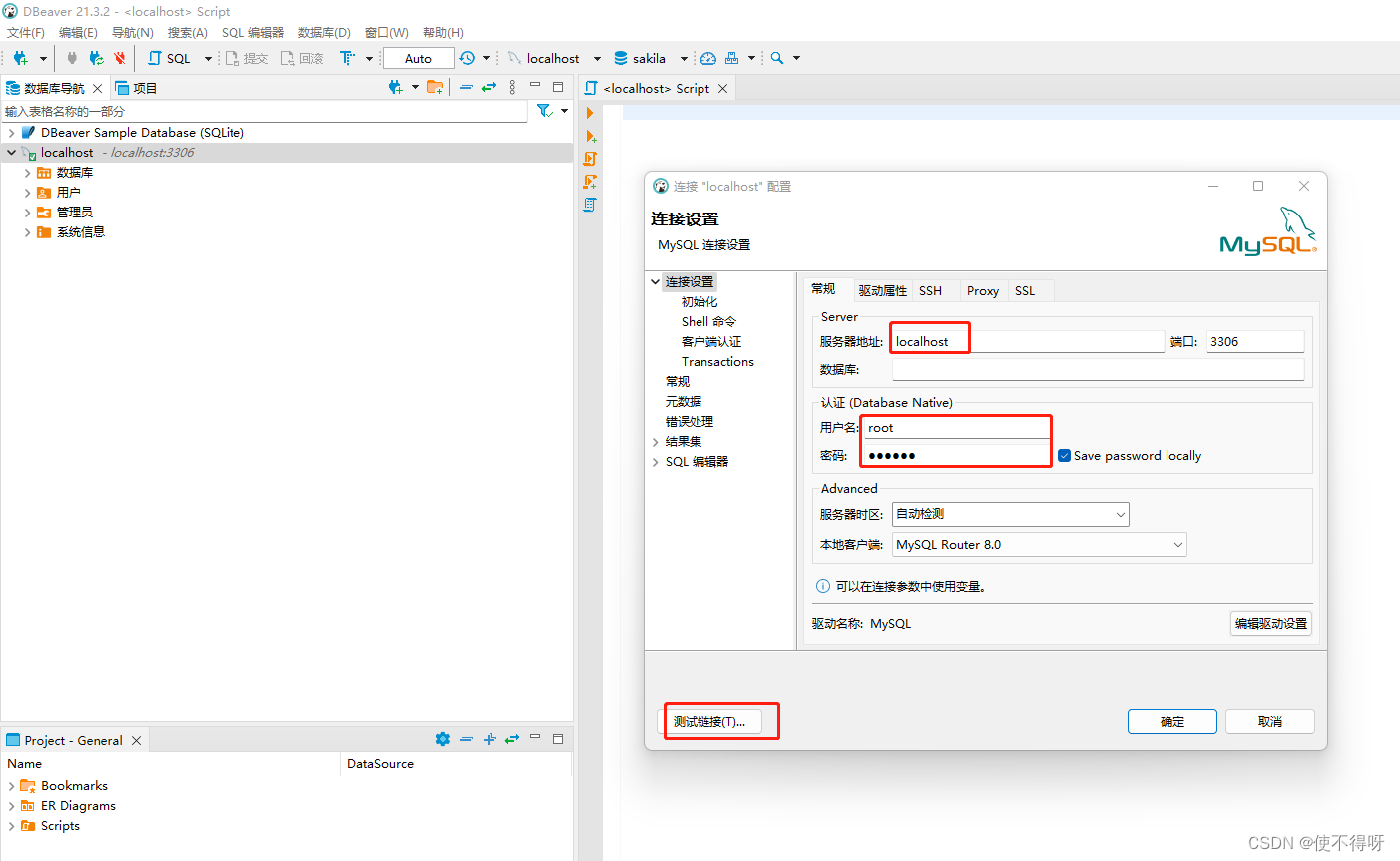Open Project General configuration gear icon
The width and height of the screenshot is (1400, 861).
443,739
